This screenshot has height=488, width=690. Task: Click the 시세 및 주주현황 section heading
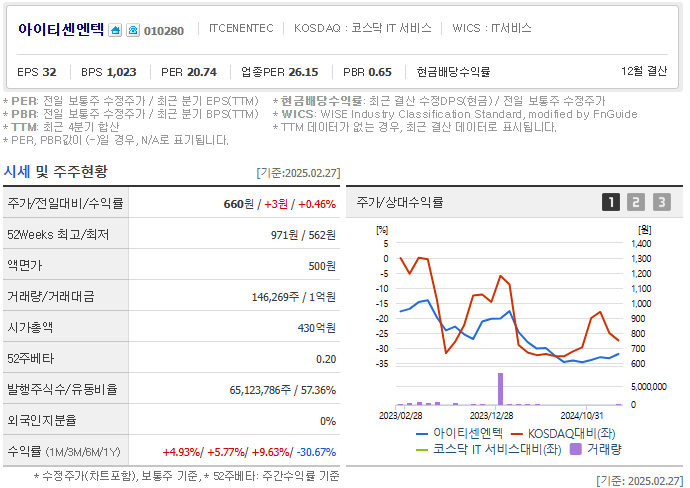[55, 171]
